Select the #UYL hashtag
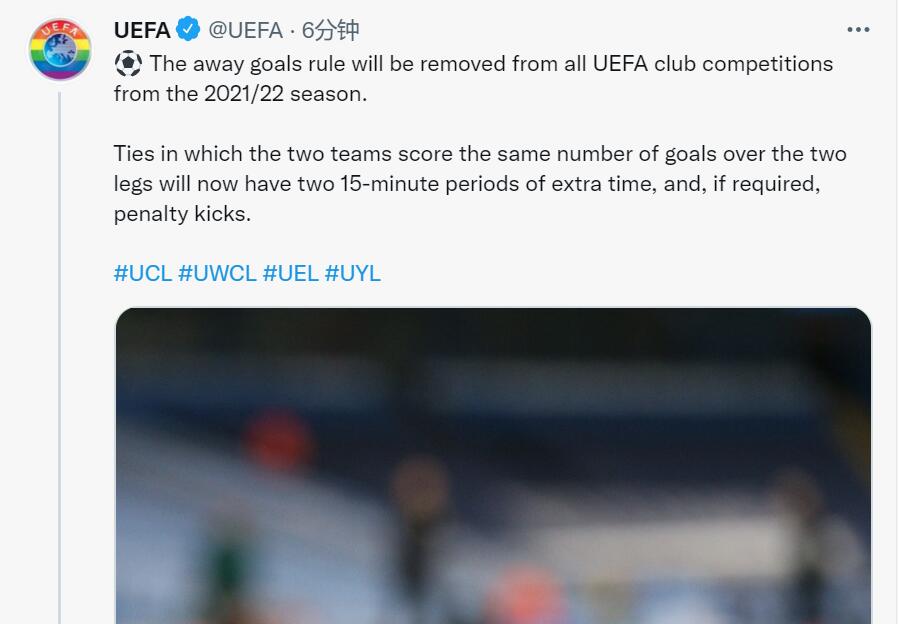 352,273
